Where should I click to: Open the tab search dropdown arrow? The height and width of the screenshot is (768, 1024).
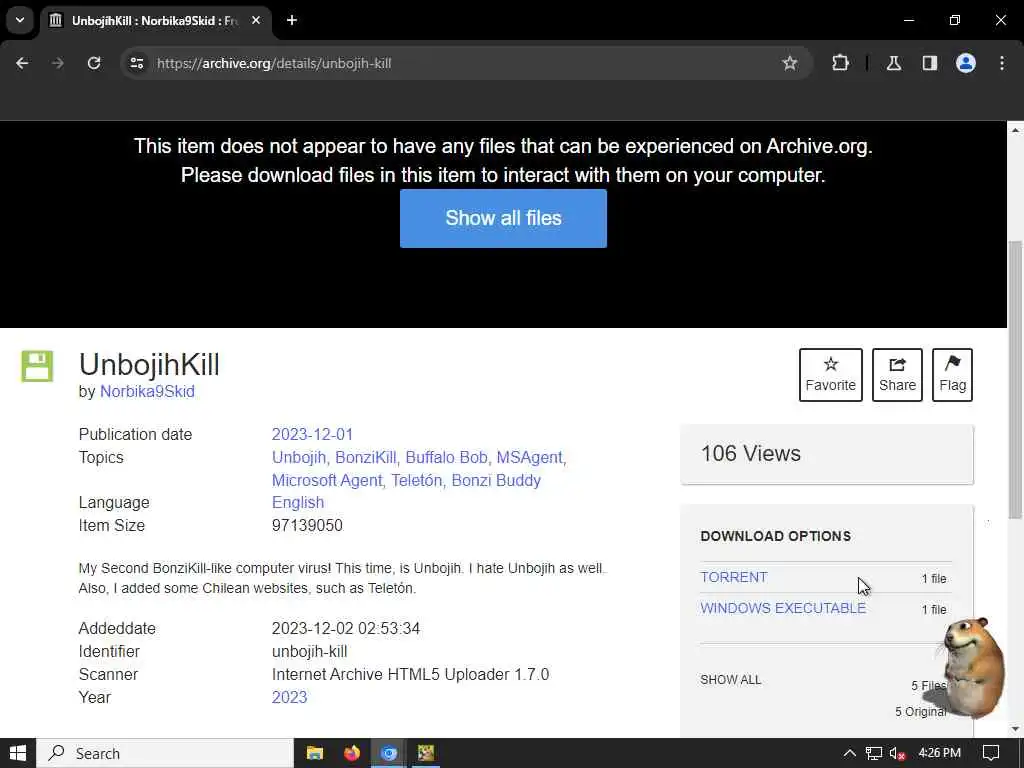click(20, 20)
